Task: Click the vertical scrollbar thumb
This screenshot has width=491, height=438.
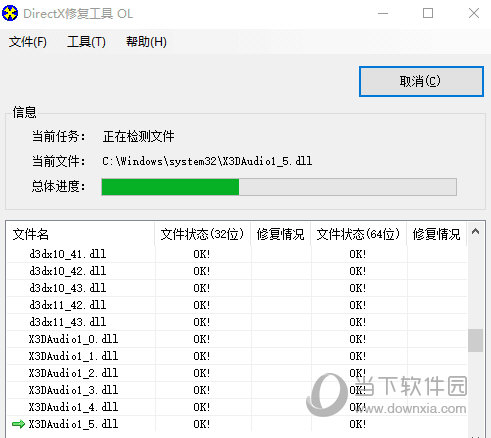Action: coord(475,340)
